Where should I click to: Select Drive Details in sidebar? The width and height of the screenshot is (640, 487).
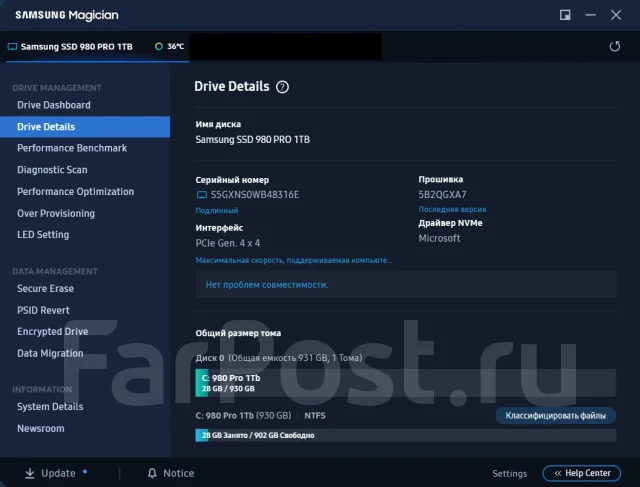[x=85, y=127]
